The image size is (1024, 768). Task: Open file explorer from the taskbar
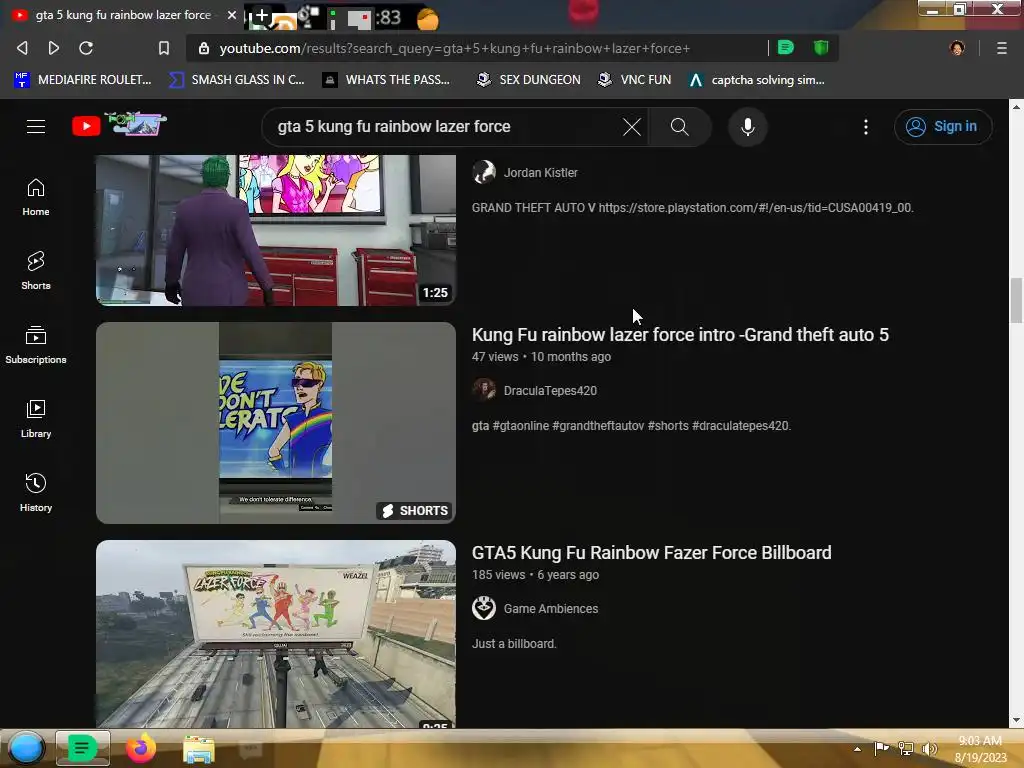pos(199,749)
